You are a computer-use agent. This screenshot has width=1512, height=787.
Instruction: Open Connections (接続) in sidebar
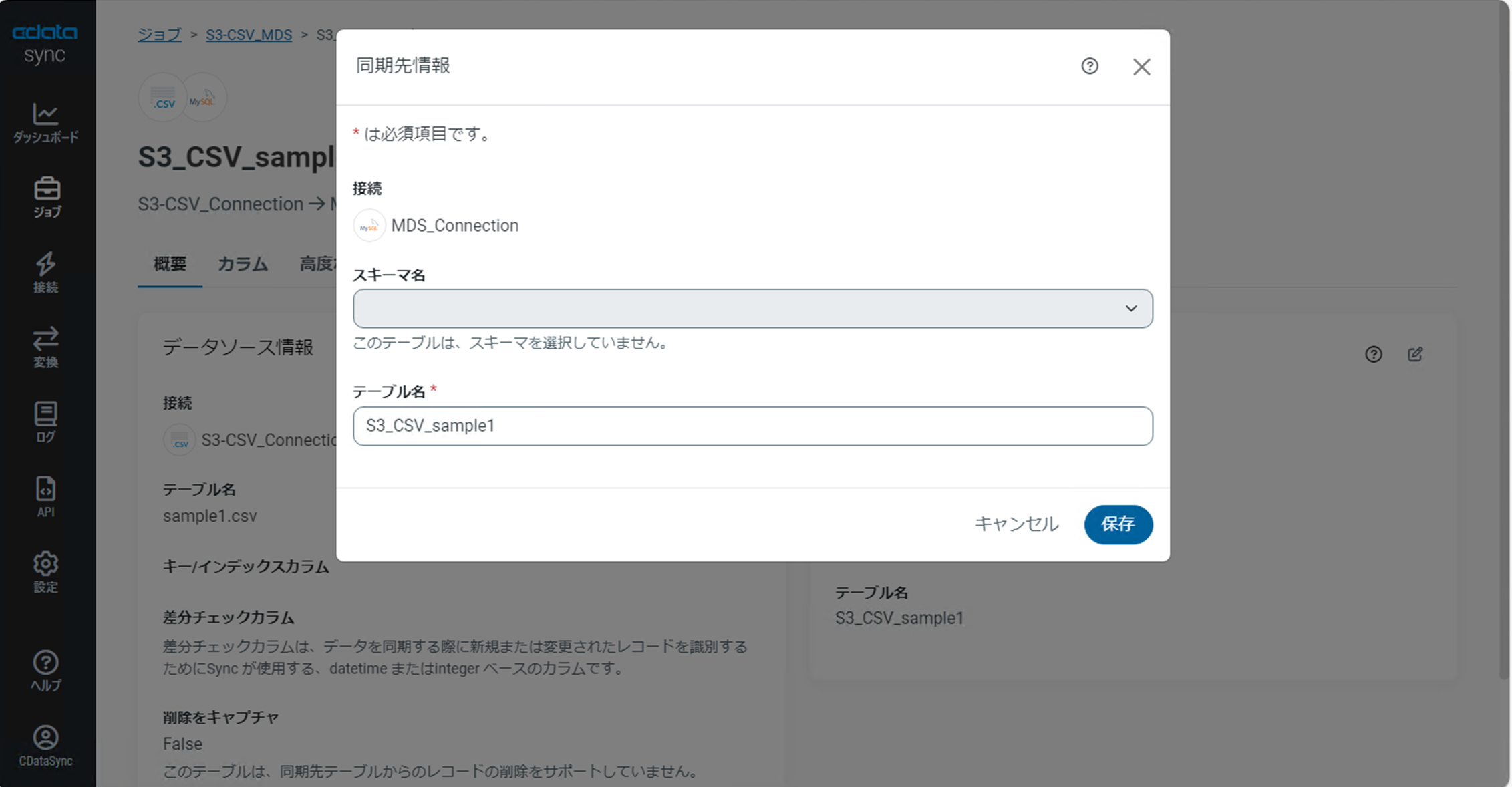click(x=45, y=273)
